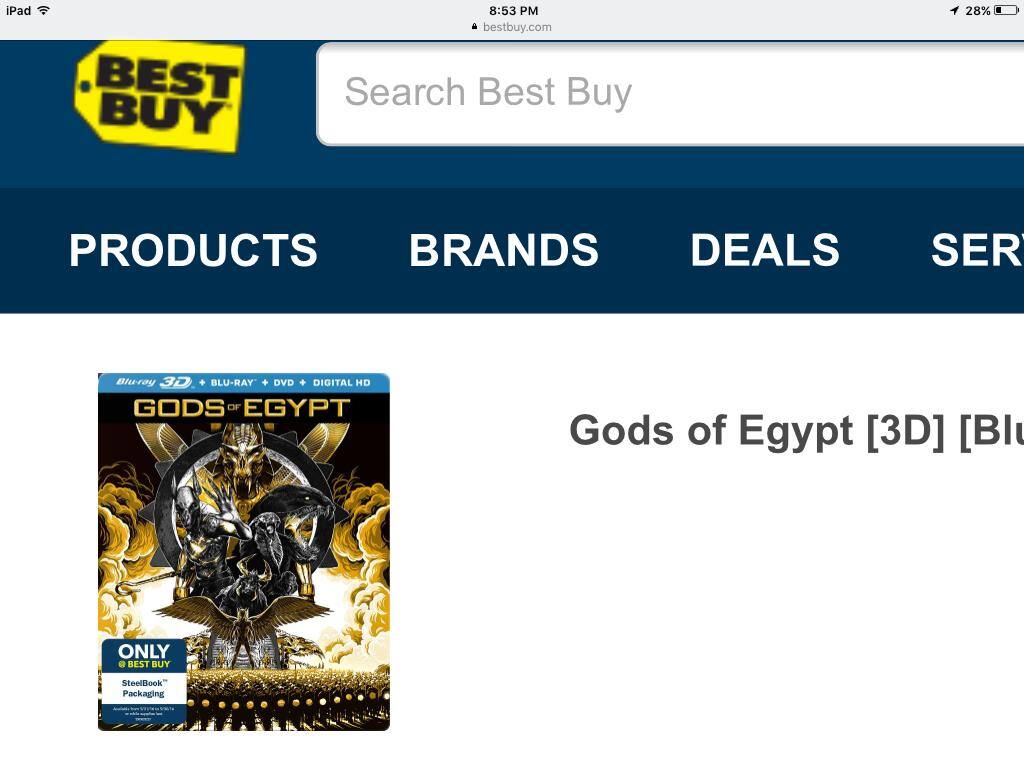Open the BRANDS menu

point(504,250)
